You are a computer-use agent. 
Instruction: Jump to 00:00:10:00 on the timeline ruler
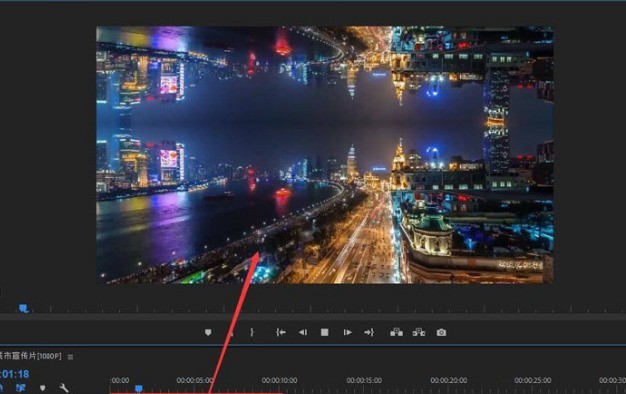click(x=279, y=380)
